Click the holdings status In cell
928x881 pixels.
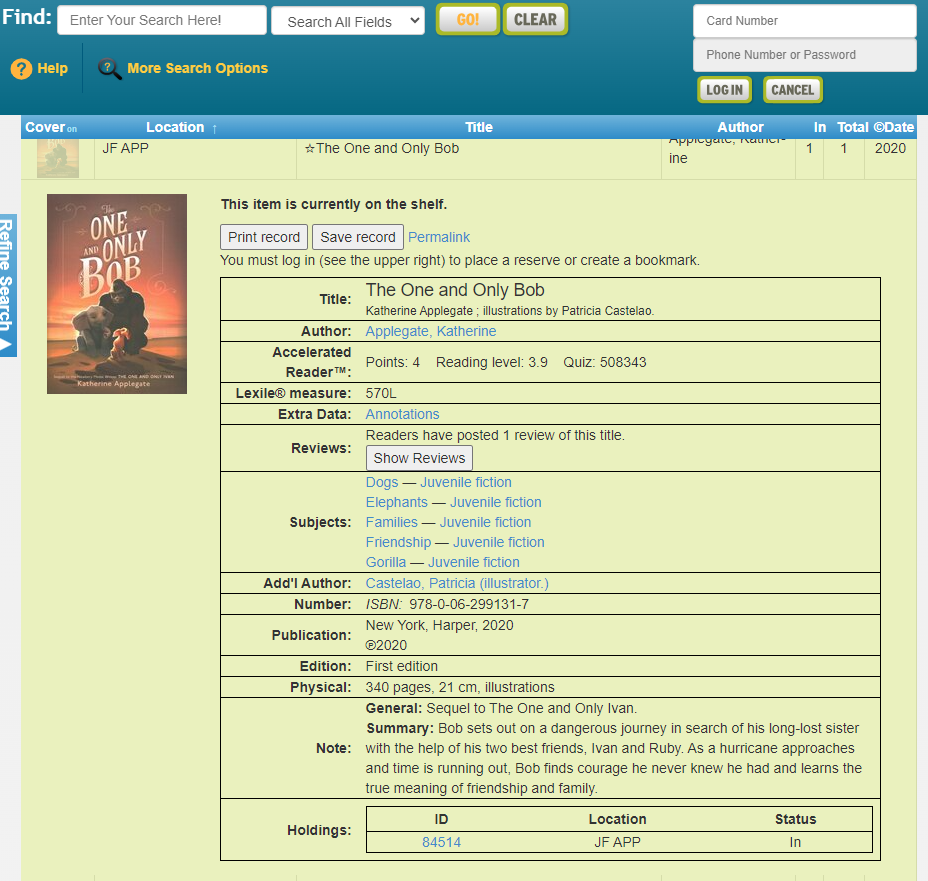click(x=795, y=843)
